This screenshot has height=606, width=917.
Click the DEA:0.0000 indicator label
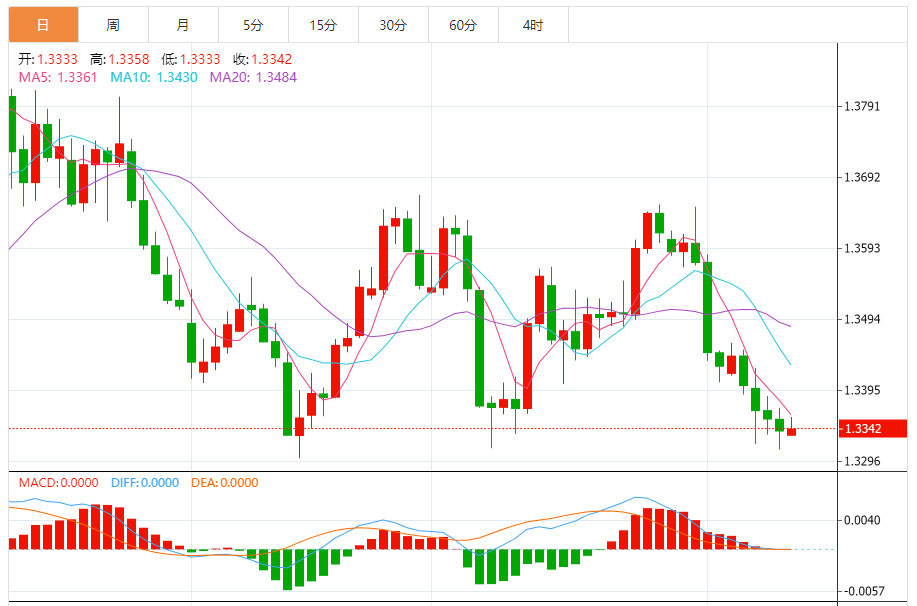[x=225, y=483]
